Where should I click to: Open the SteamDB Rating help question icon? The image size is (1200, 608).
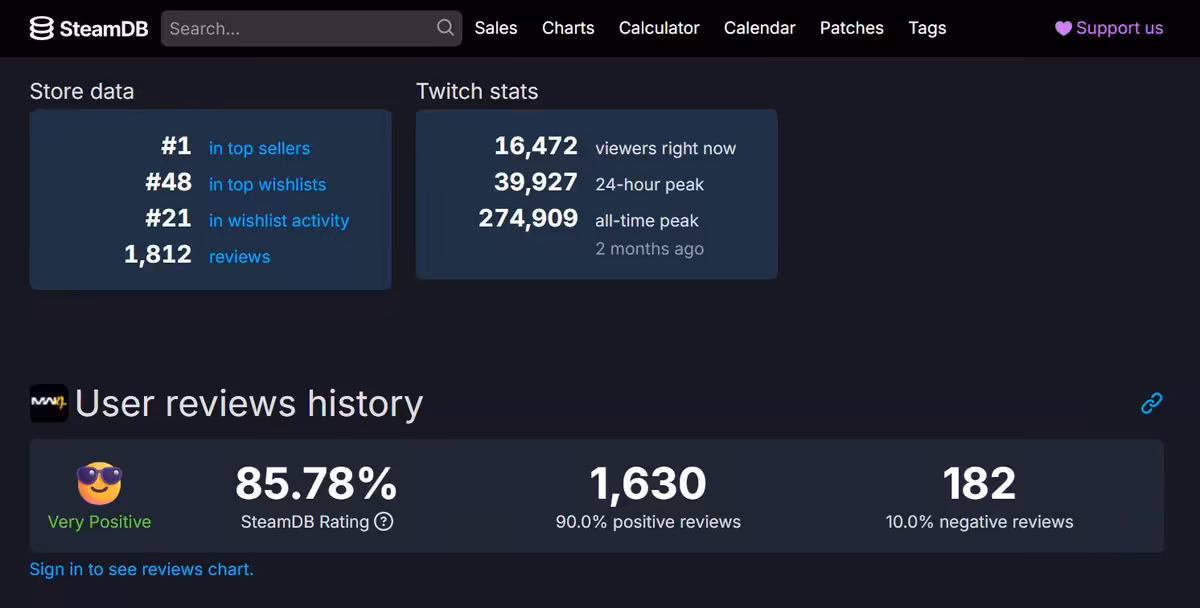point(384,521)
